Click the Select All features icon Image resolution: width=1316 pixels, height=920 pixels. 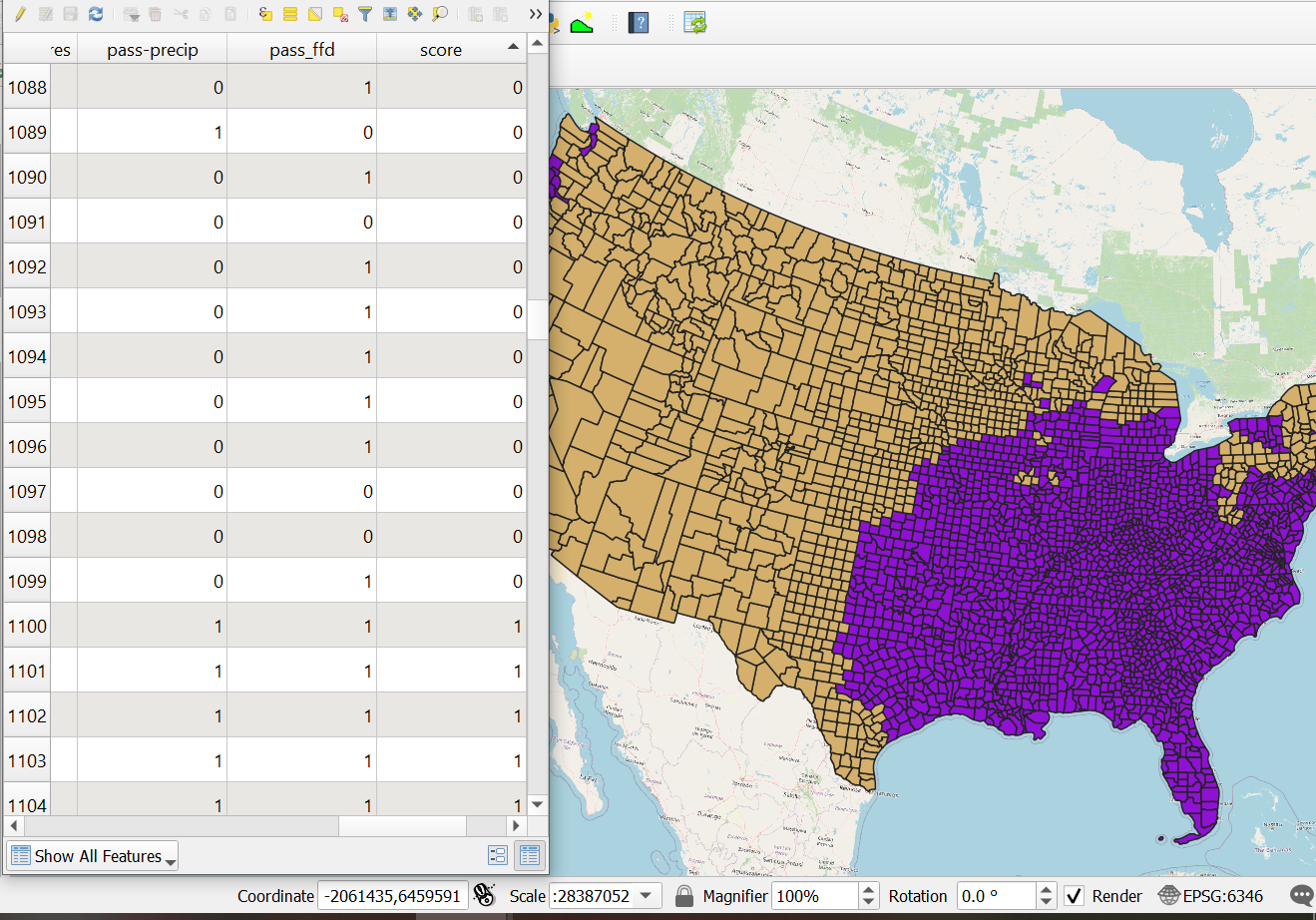click(x=289, y=14)
